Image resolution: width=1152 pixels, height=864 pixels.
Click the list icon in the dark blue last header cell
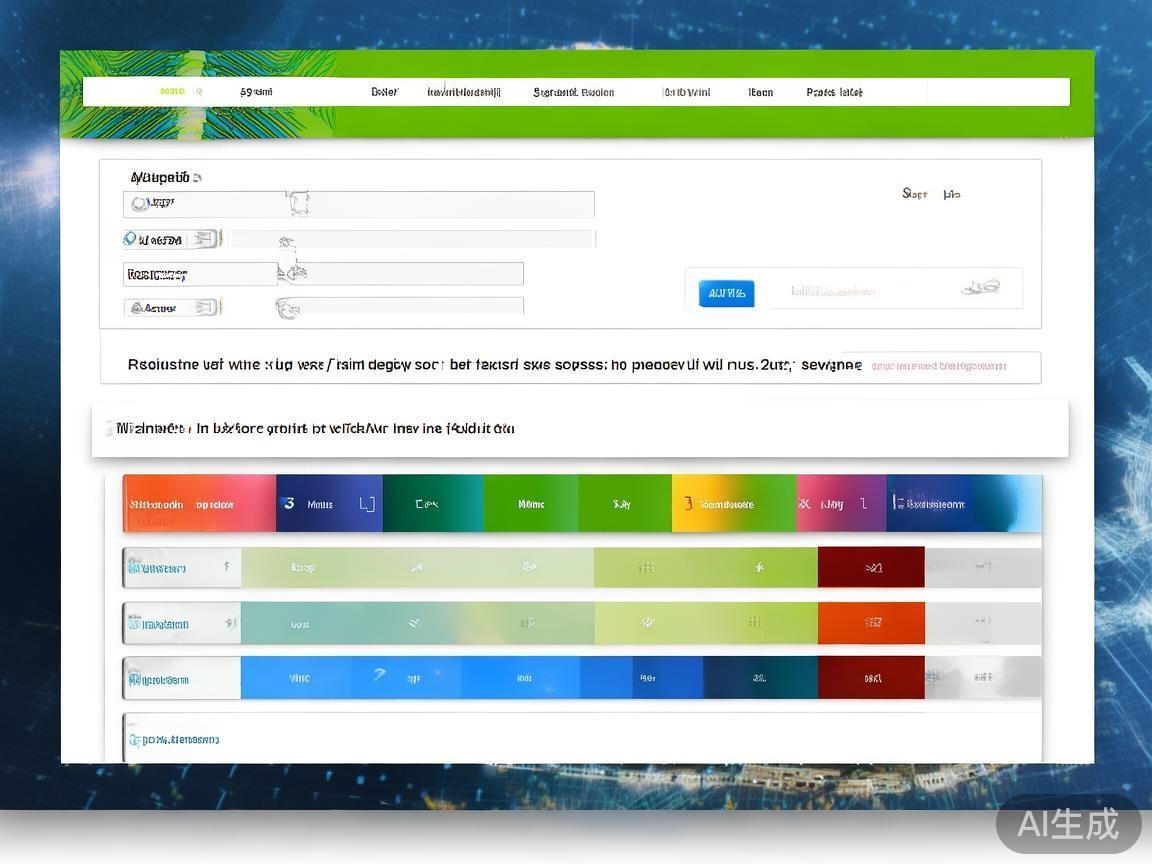pos(898,503)
